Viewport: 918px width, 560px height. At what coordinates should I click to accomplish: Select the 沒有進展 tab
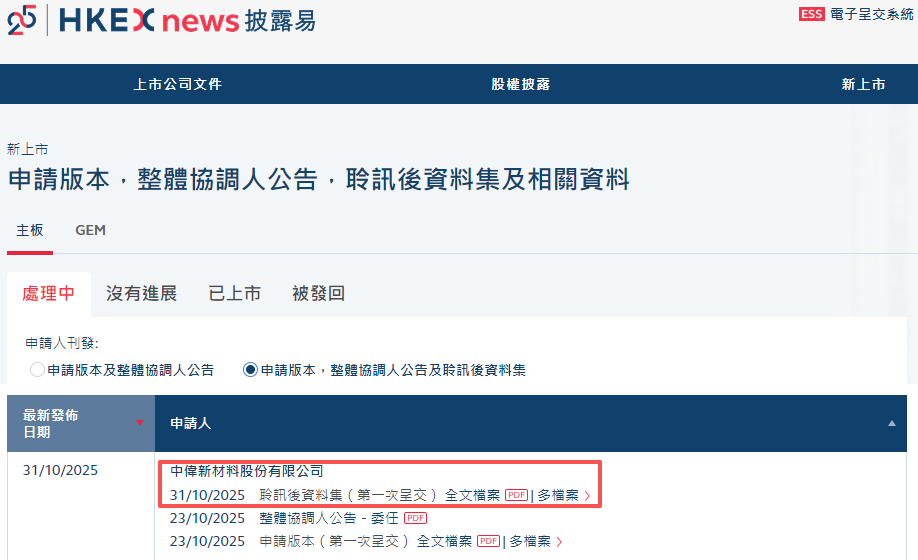click(141, 293)
